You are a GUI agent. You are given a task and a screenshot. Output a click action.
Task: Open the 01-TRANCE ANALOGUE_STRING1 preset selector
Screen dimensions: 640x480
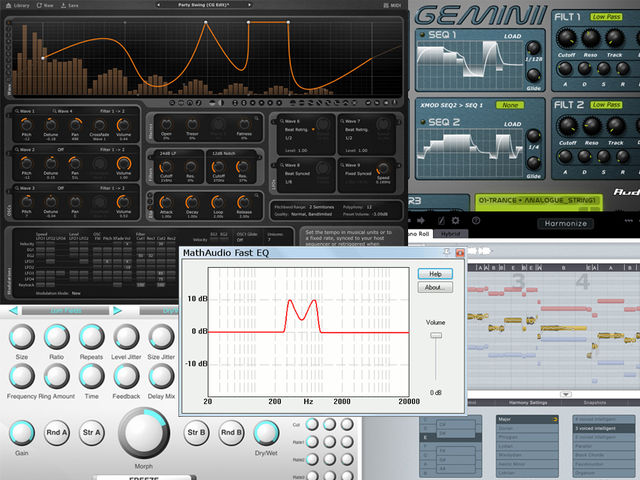point(538,200)
